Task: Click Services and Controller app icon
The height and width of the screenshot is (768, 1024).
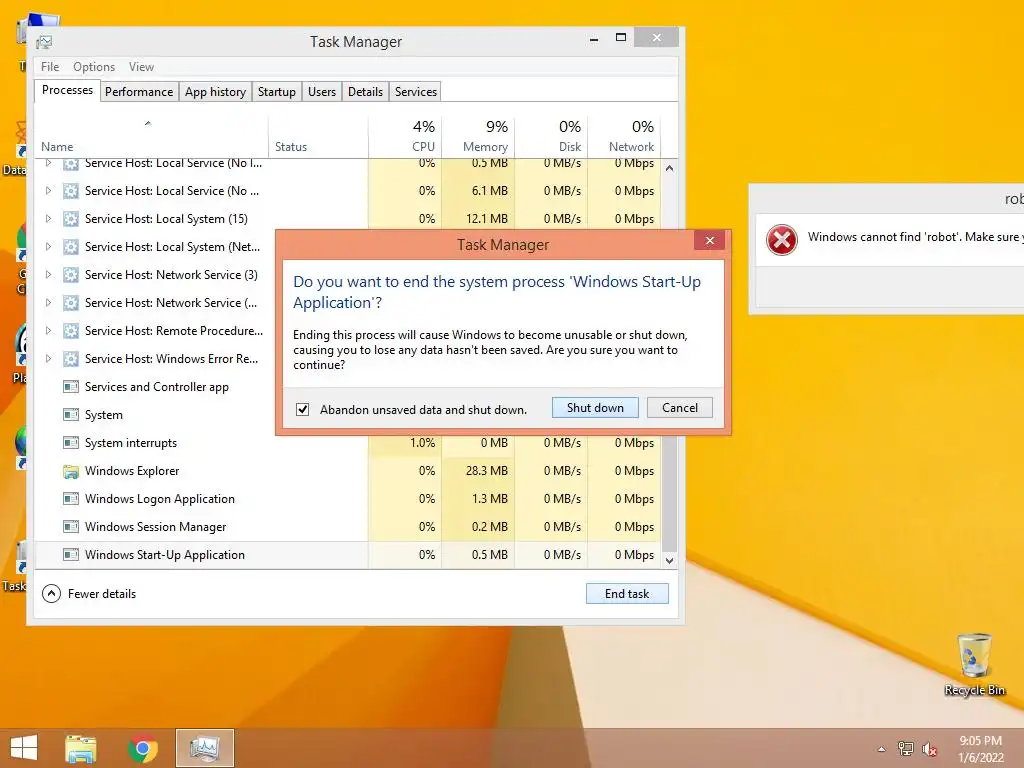Action: click(x=71, y=387)
